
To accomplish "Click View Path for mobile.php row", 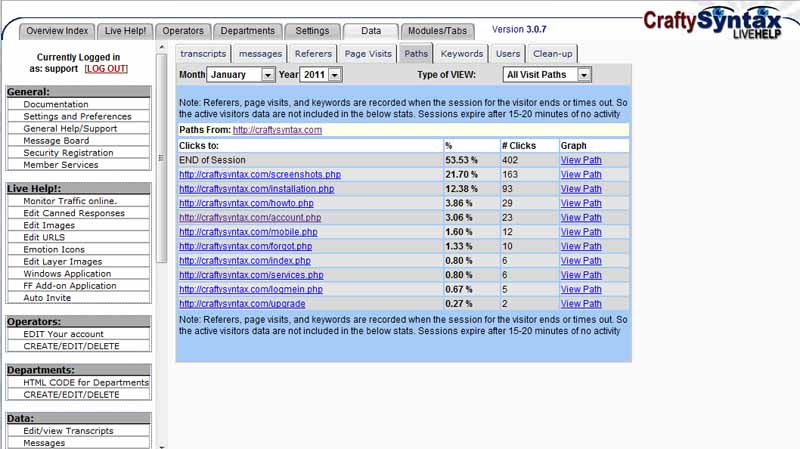I will point(581,232).
